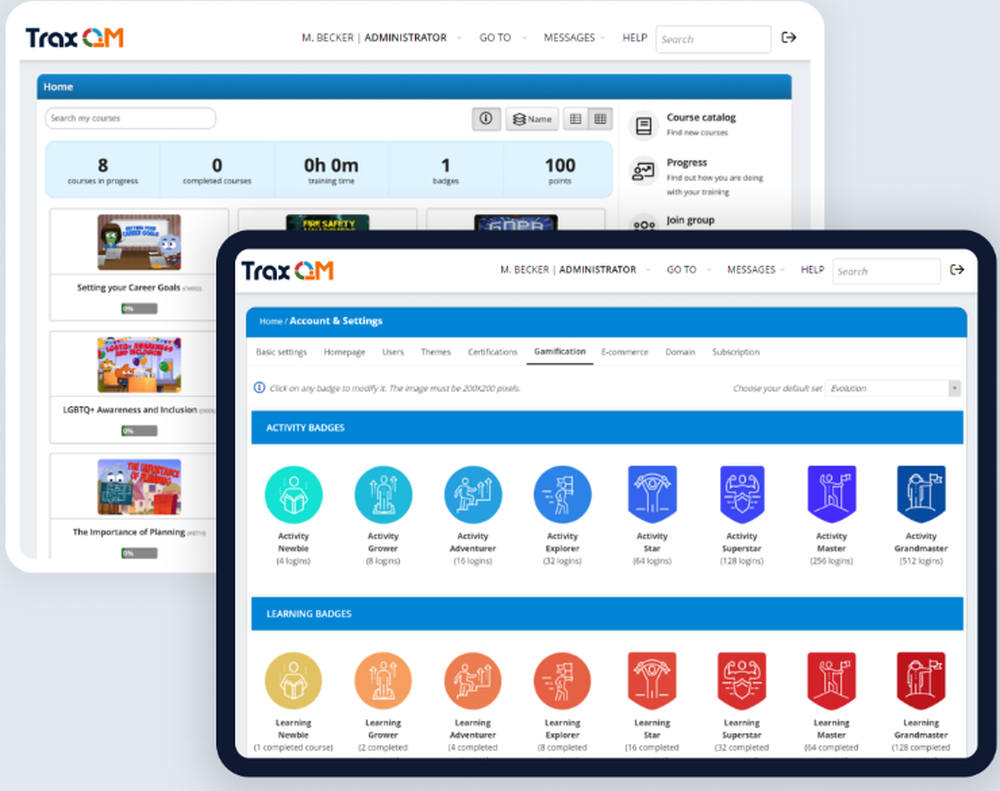This screenshot has width=1000, height=791.
Task: Open the Learning Star badge editor
Action: click(x=651, y=680)
